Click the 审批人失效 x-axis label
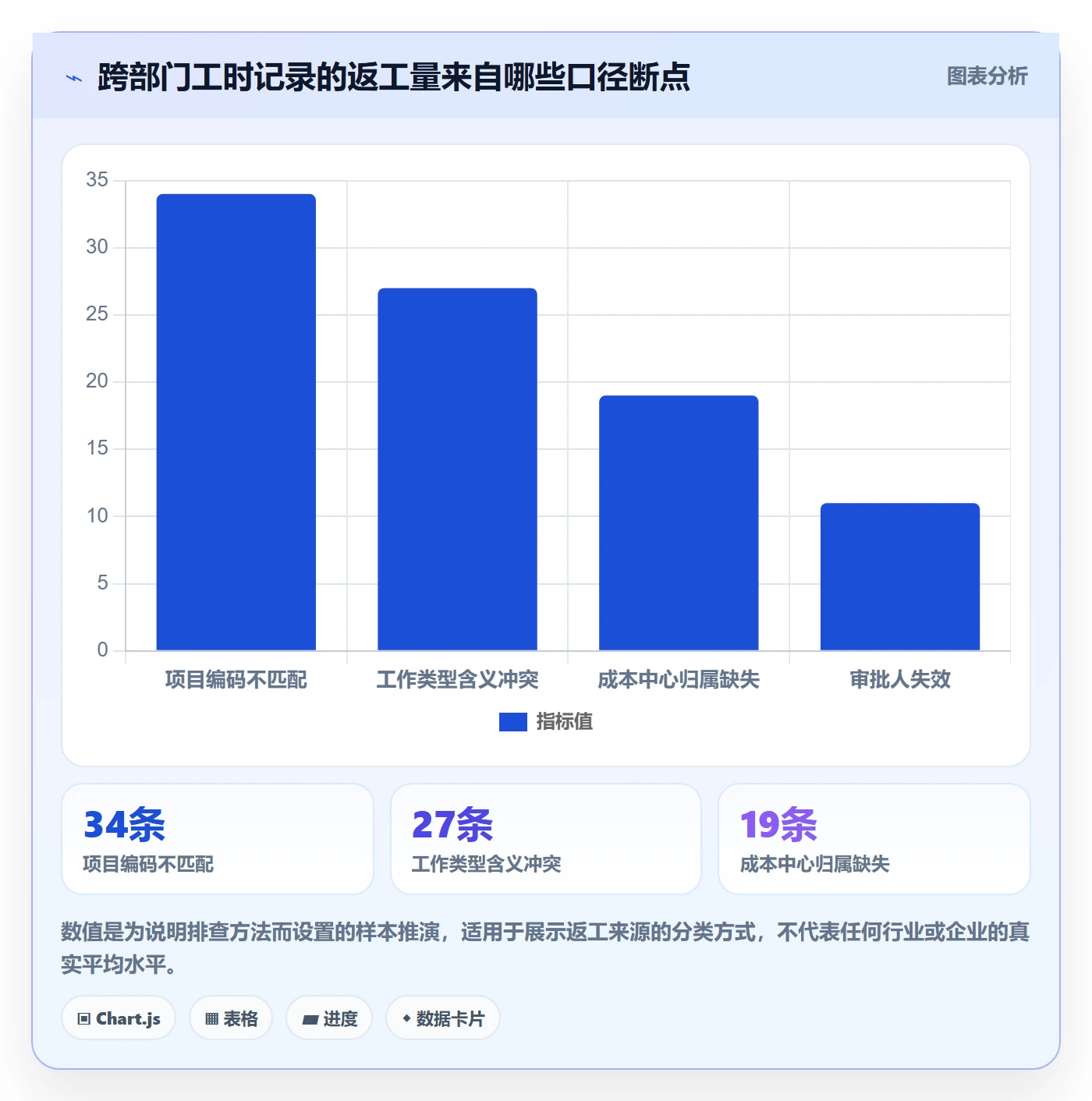 pos(900,680)
